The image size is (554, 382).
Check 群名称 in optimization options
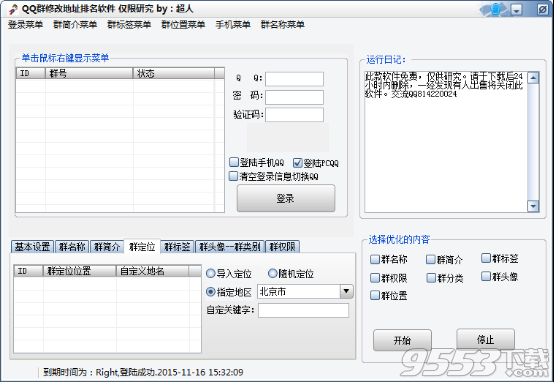[375, 259]
